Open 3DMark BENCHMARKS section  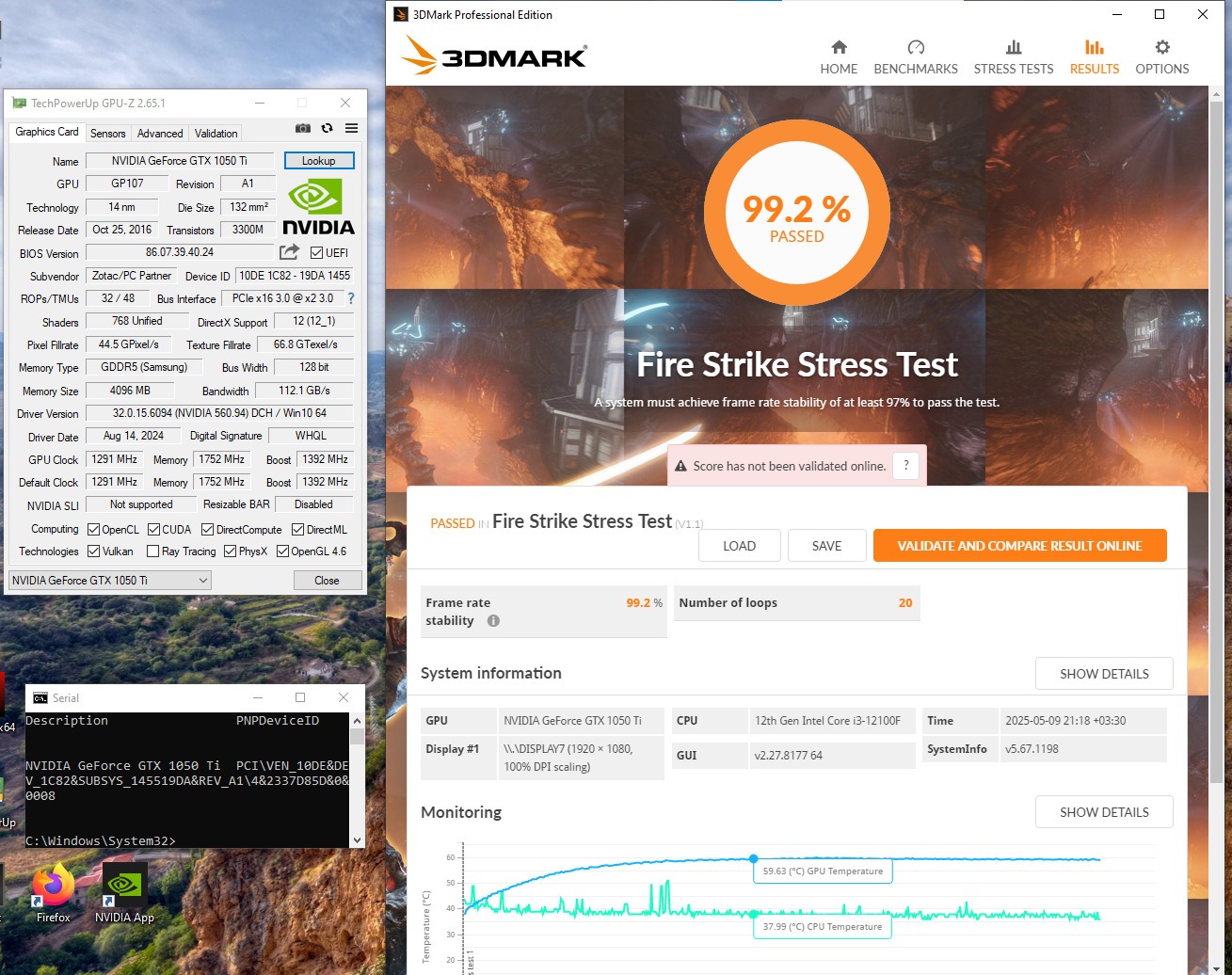click(x=915, y=57)
